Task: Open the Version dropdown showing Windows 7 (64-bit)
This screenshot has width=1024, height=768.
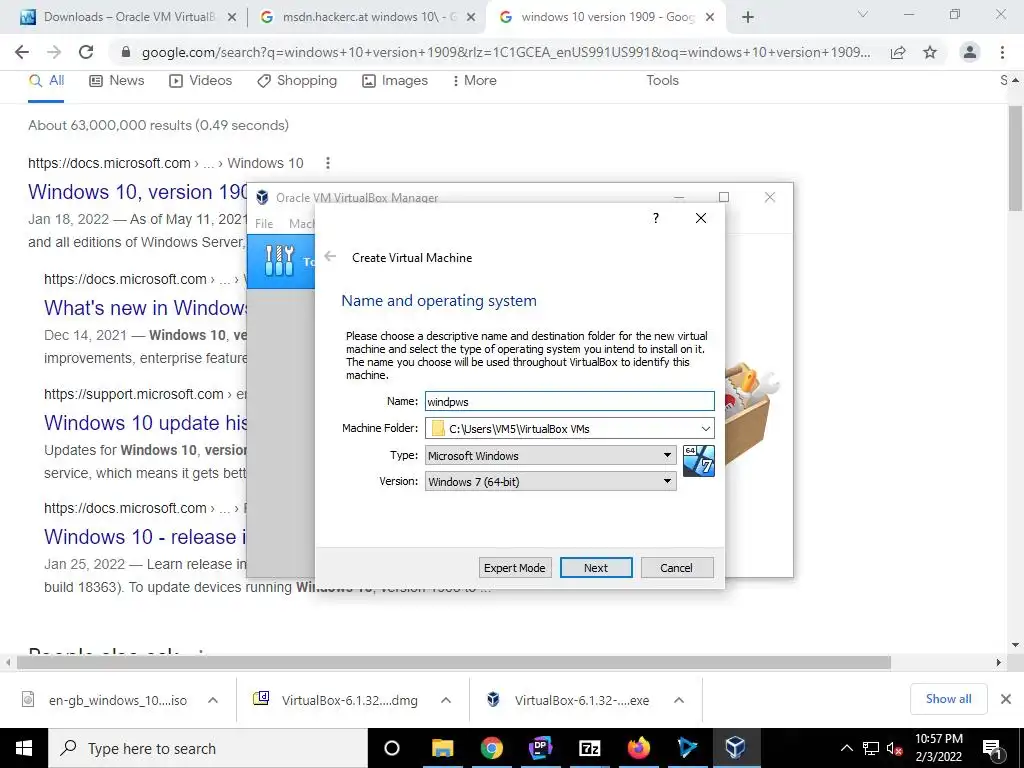Action: coord(551,481)
